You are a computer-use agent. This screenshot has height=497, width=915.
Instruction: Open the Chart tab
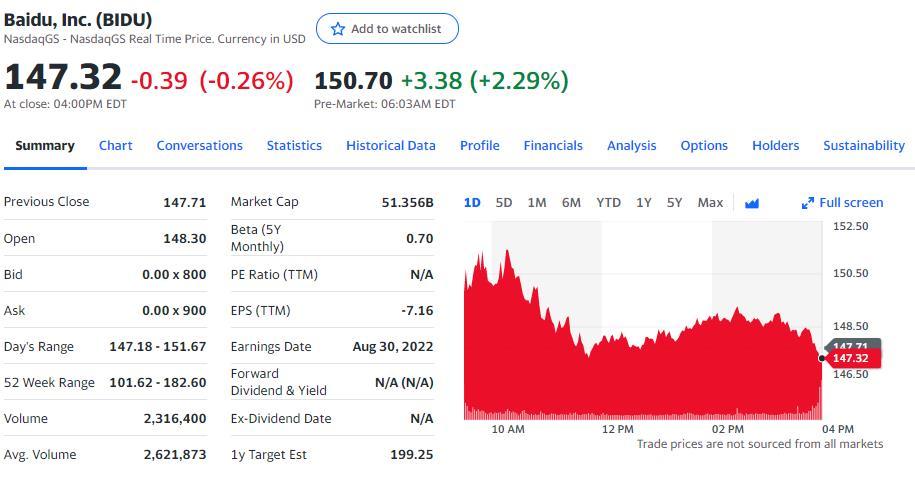(x=116, y=145)
